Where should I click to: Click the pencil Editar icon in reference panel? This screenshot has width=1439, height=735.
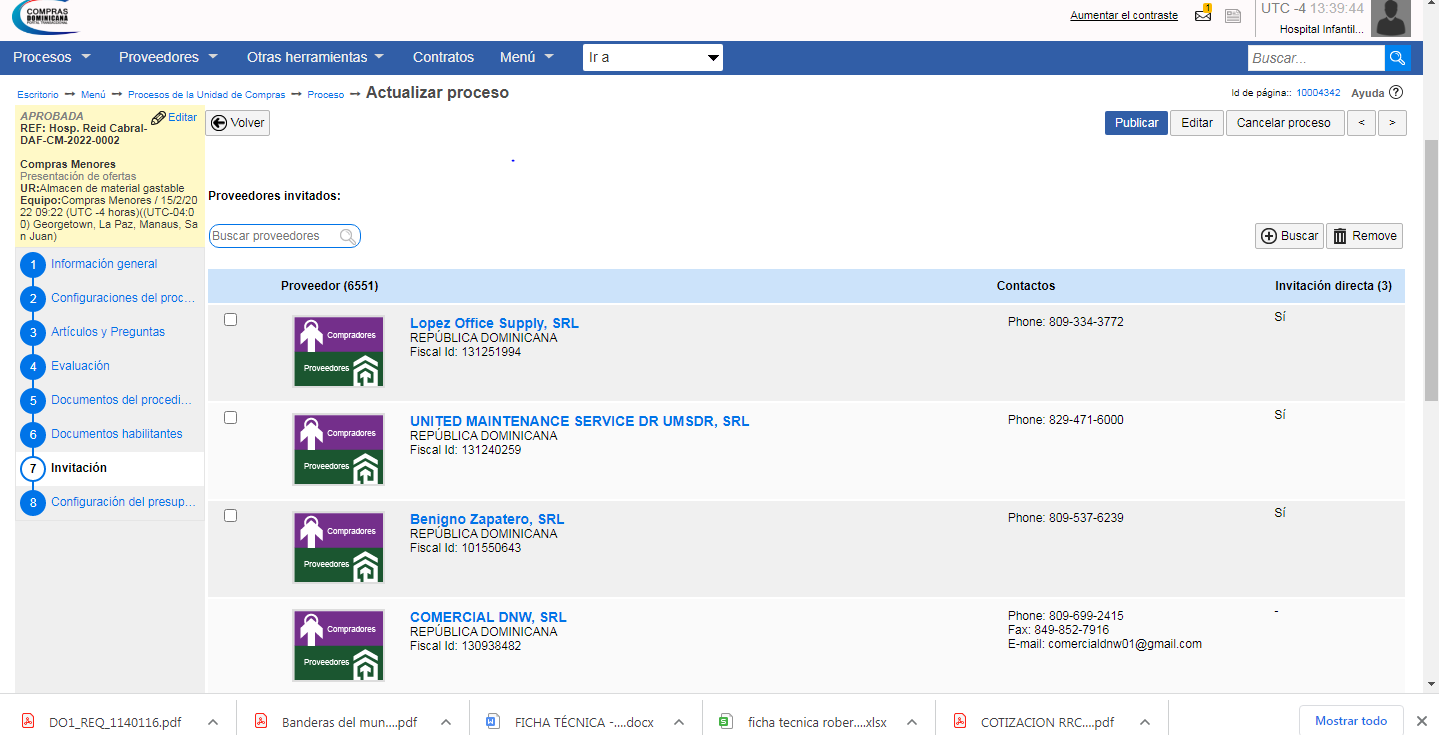click(x=158, y=118)
